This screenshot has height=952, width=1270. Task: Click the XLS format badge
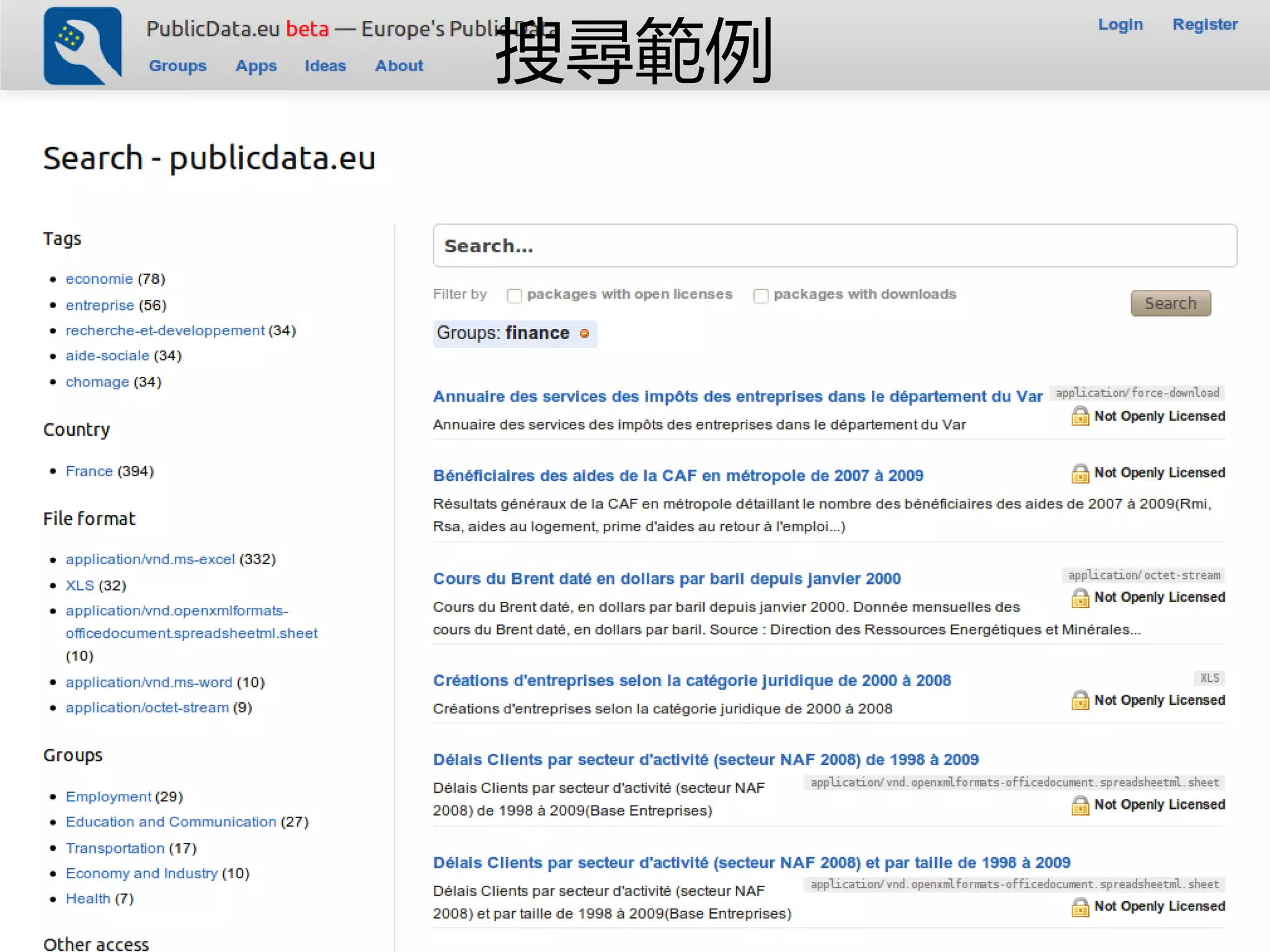coord(1209,678)
